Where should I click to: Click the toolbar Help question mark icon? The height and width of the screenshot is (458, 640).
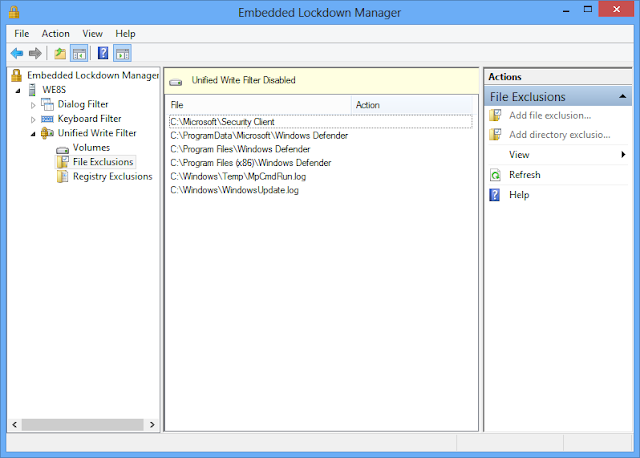point(103,53)
